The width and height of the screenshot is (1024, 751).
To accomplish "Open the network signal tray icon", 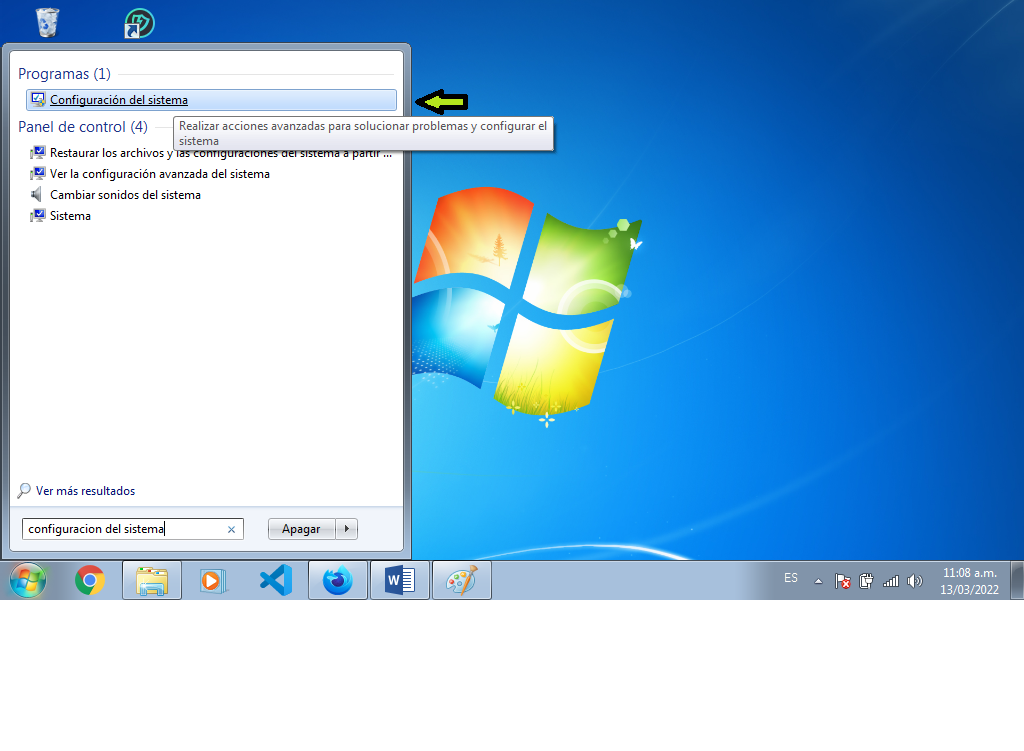I will (891, 581).
